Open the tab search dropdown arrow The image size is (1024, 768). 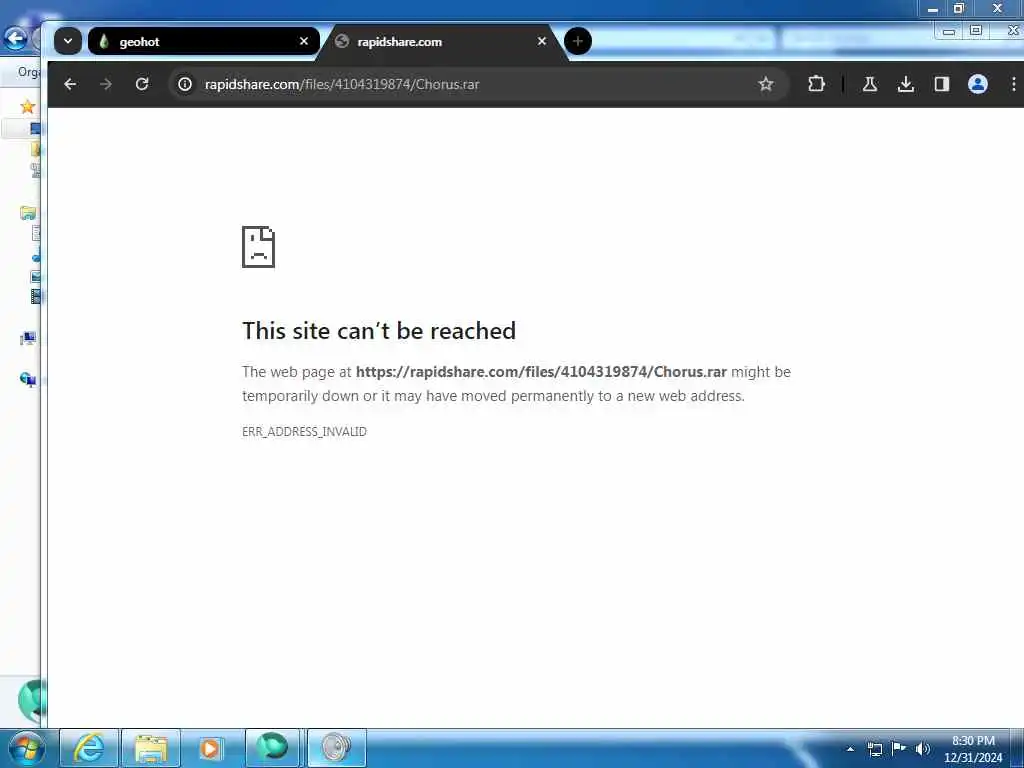pos(67,41)
